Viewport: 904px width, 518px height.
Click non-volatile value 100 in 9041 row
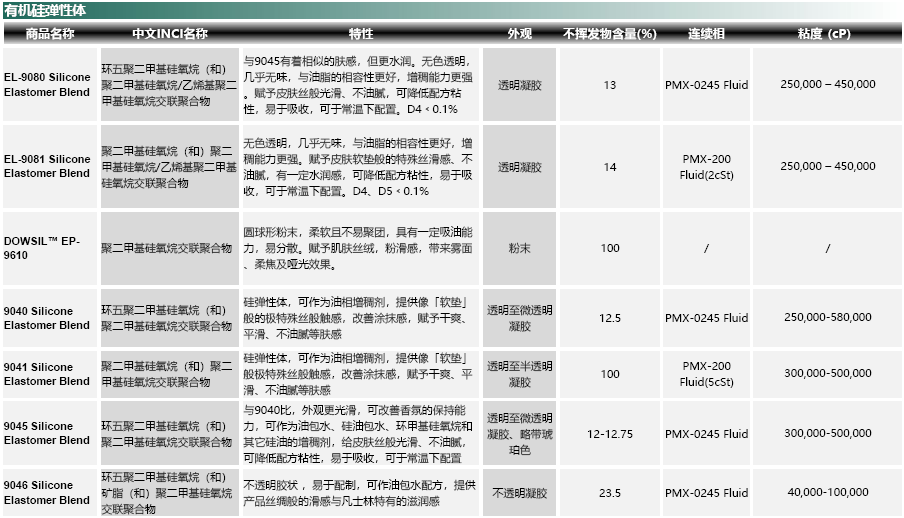pos(610,374)
